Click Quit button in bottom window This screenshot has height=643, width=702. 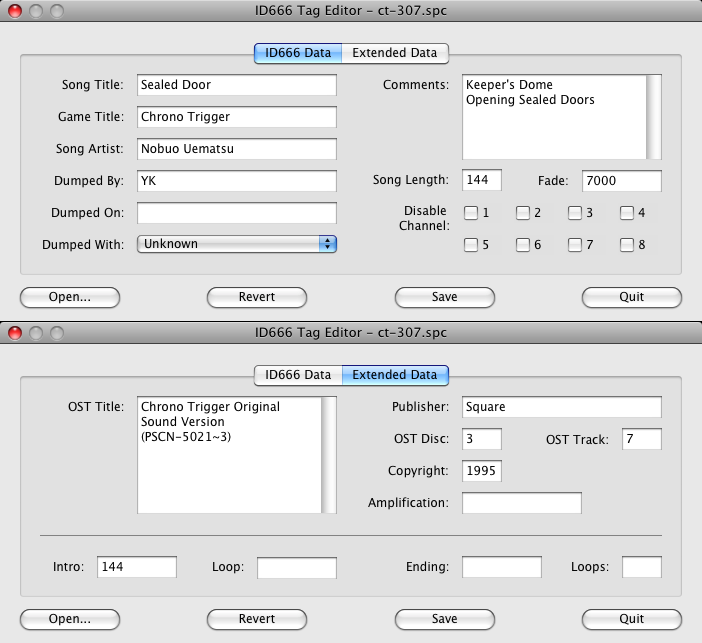pos(632,619)
